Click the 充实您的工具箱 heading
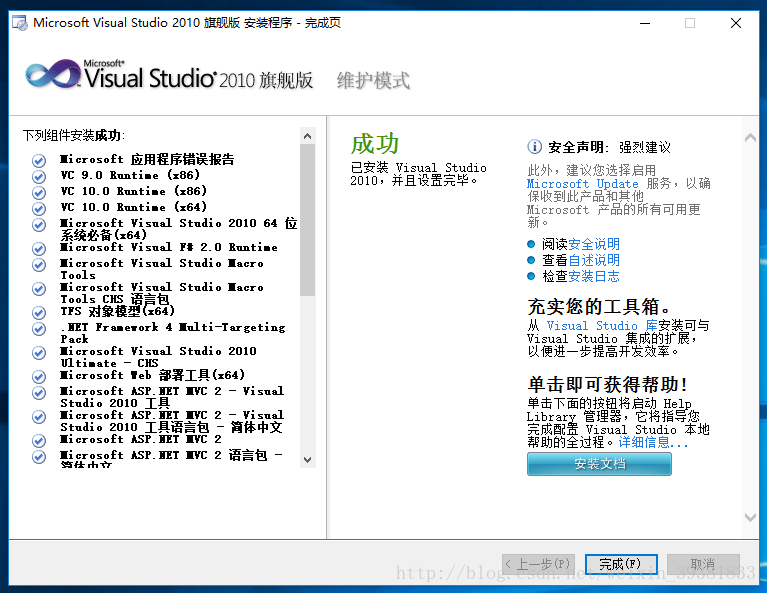Viewport: 767px width, 593px height. tap(599, 307)
